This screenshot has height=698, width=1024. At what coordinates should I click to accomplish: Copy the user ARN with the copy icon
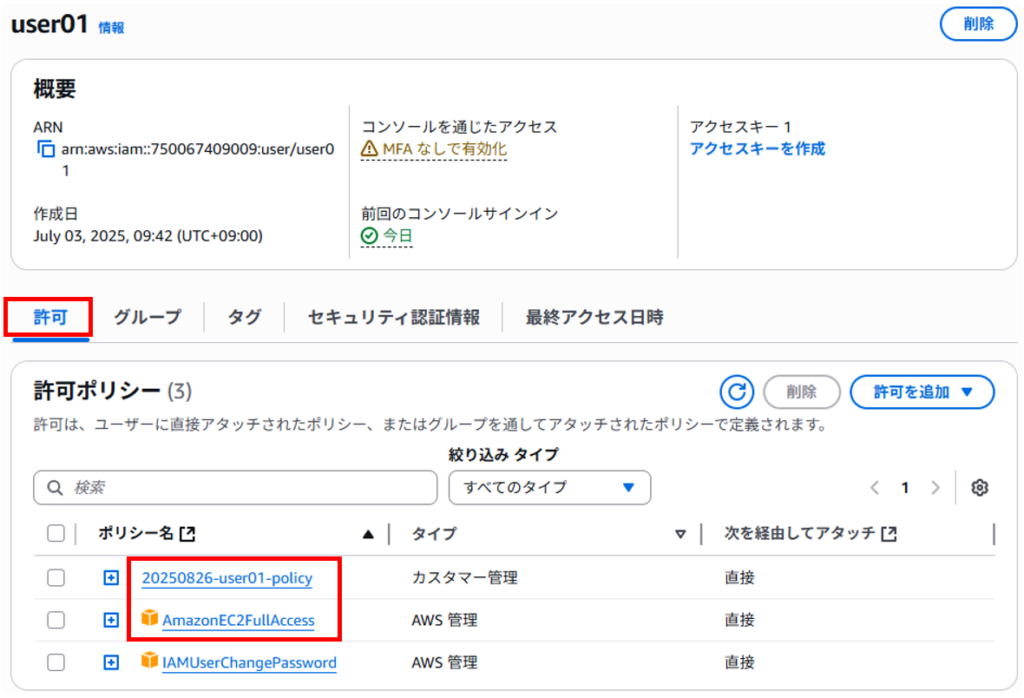46,150
